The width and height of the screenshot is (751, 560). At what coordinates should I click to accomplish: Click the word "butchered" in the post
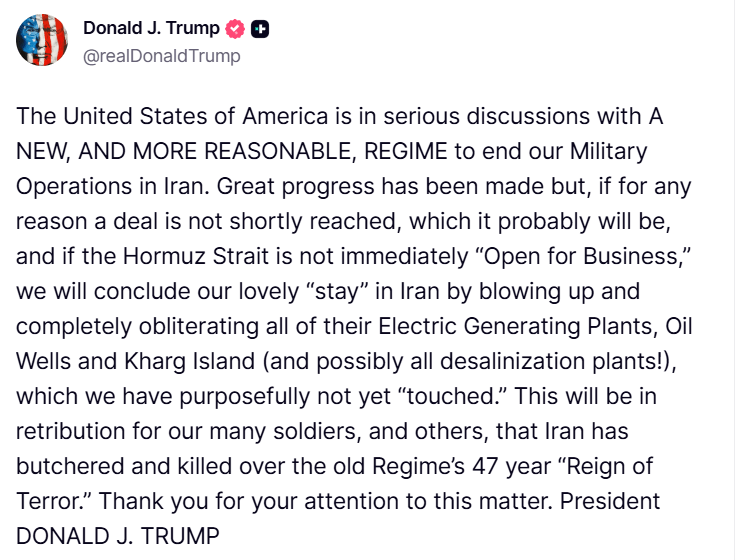click(61, 466)
